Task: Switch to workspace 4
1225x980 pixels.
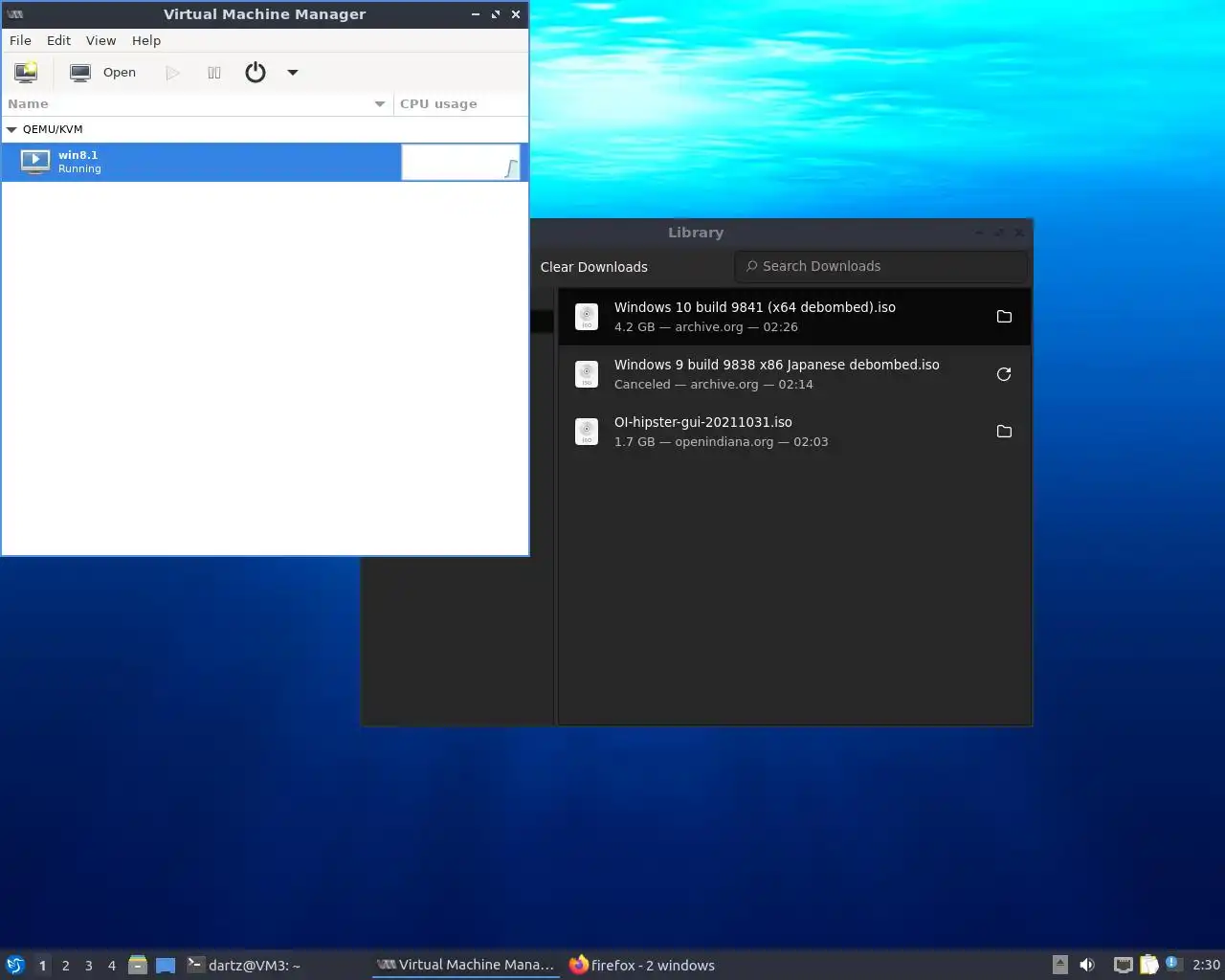Action: pos(112,966)
